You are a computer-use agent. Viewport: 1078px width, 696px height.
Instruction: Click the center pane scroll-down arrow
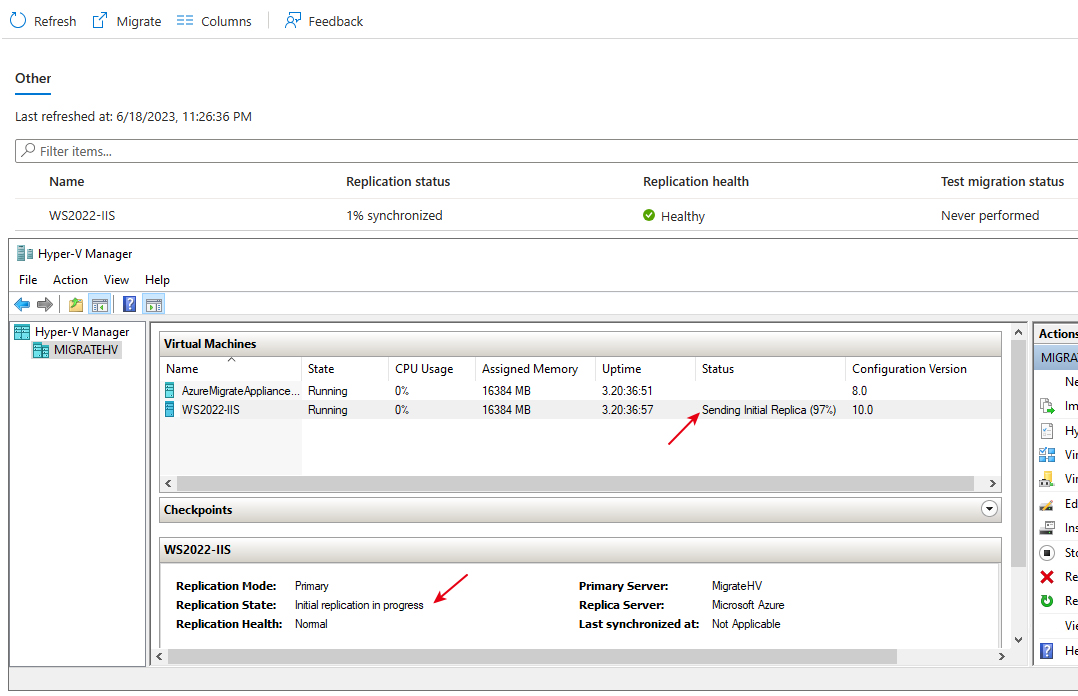1018,640
